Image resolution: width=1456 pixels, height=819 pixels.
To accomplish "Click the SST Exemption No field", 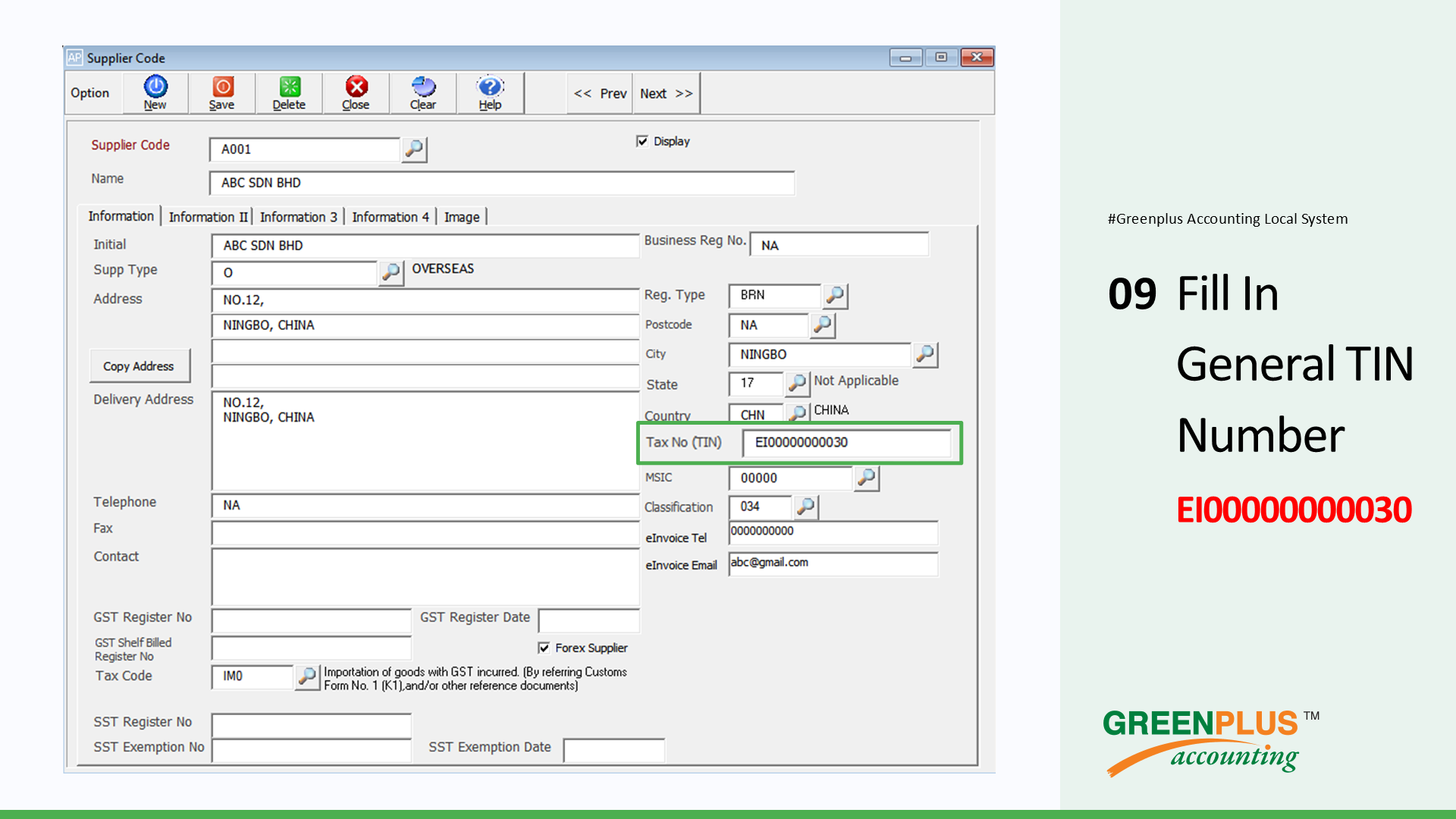I will point(312,750).
